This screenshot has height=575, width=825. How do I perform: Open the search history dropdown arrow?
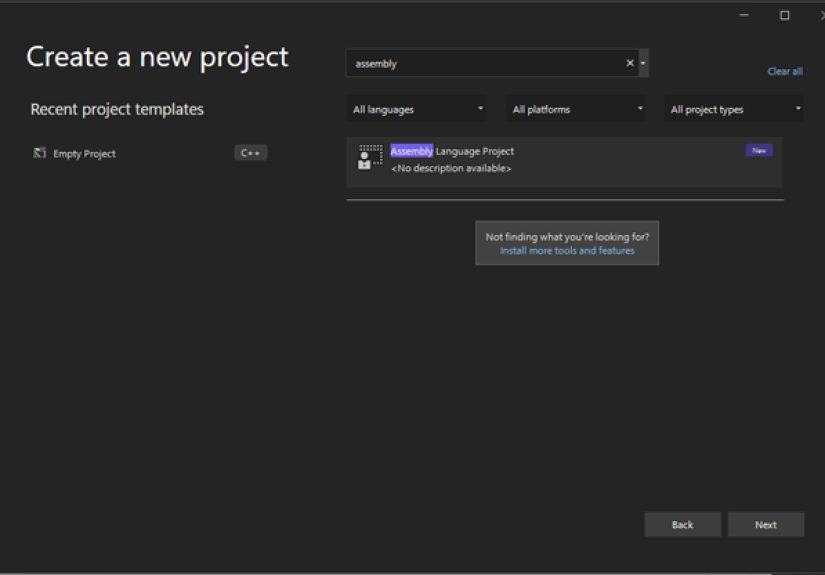pos(643,63)
